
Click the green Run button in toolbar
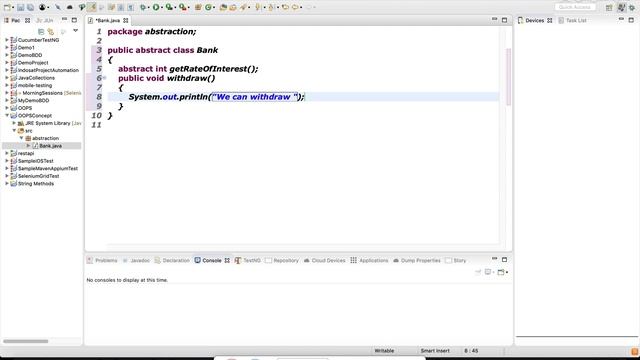[x=156, y=7]
